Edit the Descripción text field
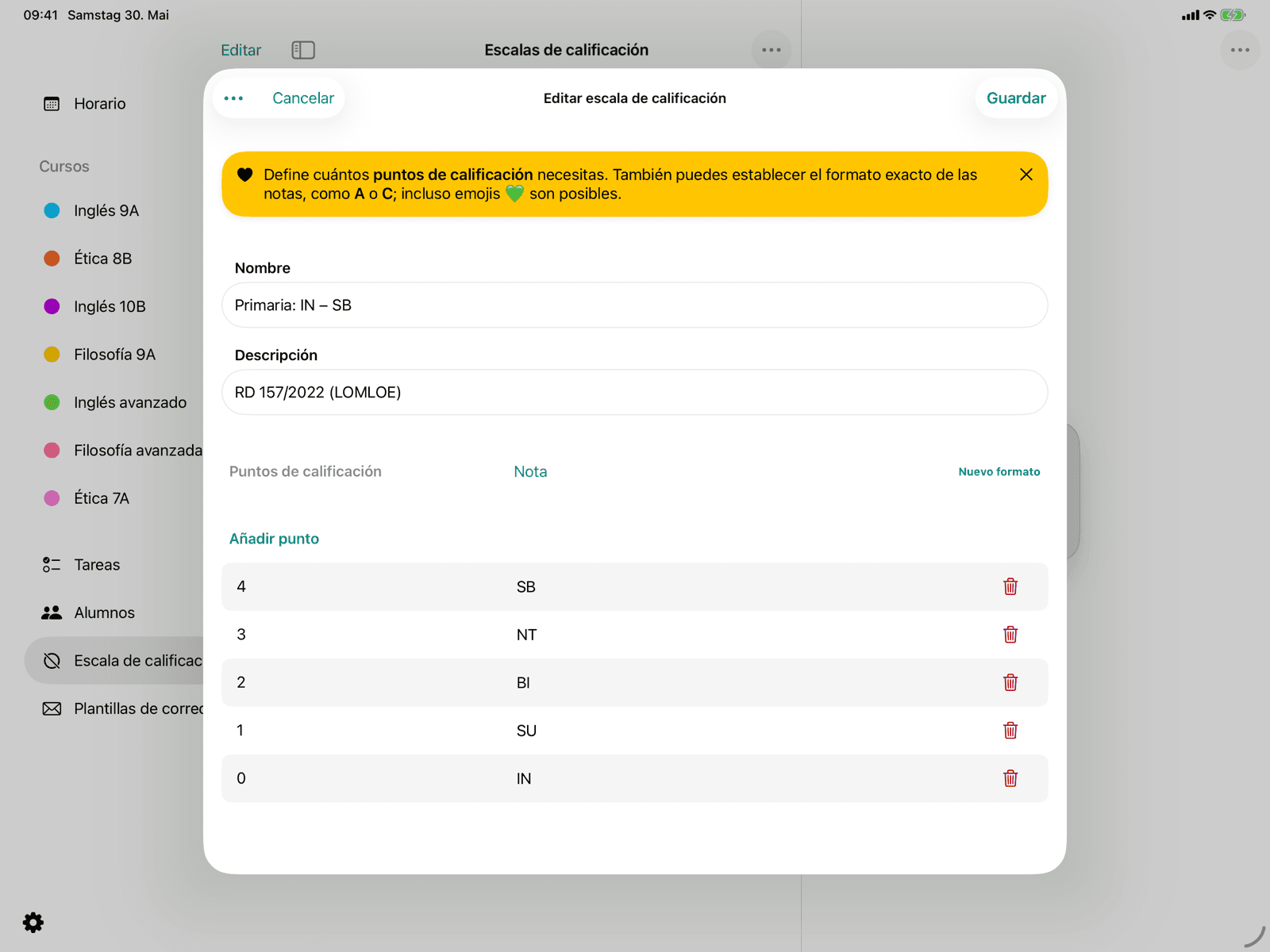 (x=635, y=392)
